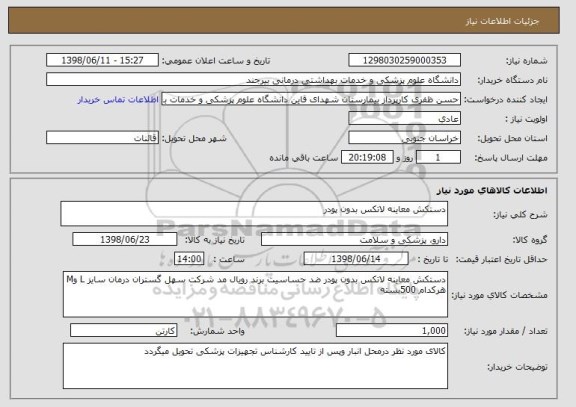
Task: Click the label تعداد / مقدار مورد نیاز
Action: (505, 331)
